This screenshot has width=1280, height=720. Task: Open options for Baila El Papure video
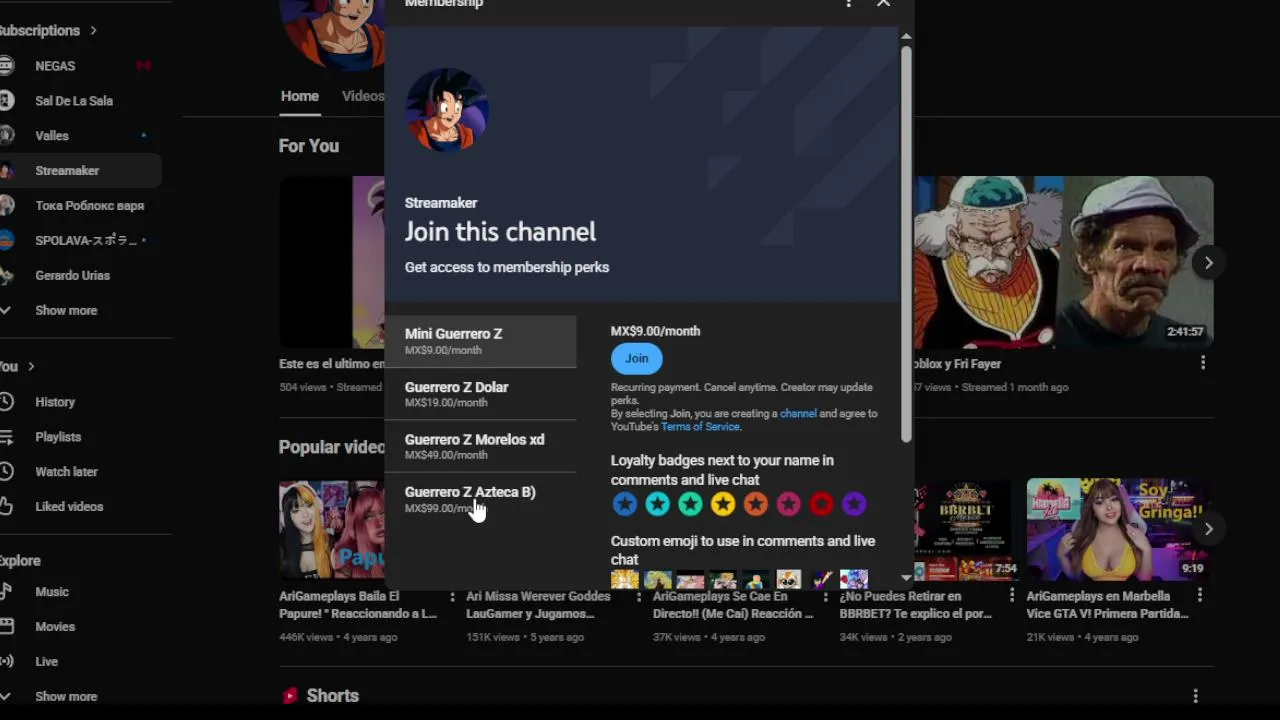click(x=453, y=595)
